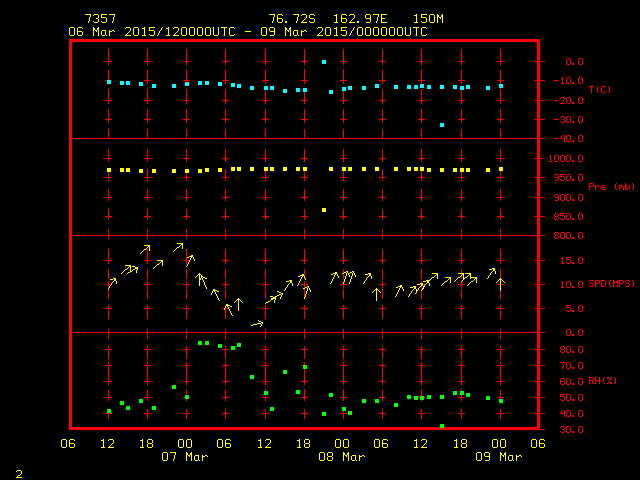640x480 pixels.
Task: Click the isolated yellow pressure point near 850
Action: [x=323, y=210]
